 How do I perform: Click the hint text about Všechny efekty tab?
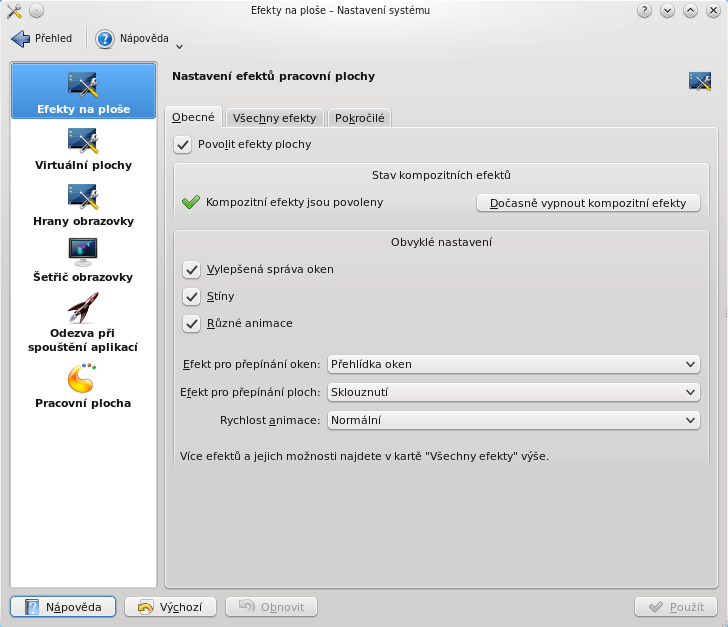pyautogui.click(x=364, y=457)
